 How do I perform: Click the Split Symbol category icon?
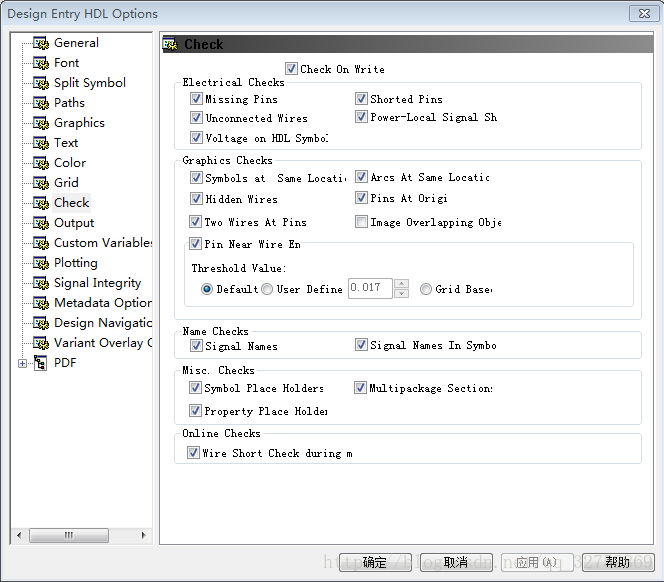pyautogui.click(x=41, y=83)
